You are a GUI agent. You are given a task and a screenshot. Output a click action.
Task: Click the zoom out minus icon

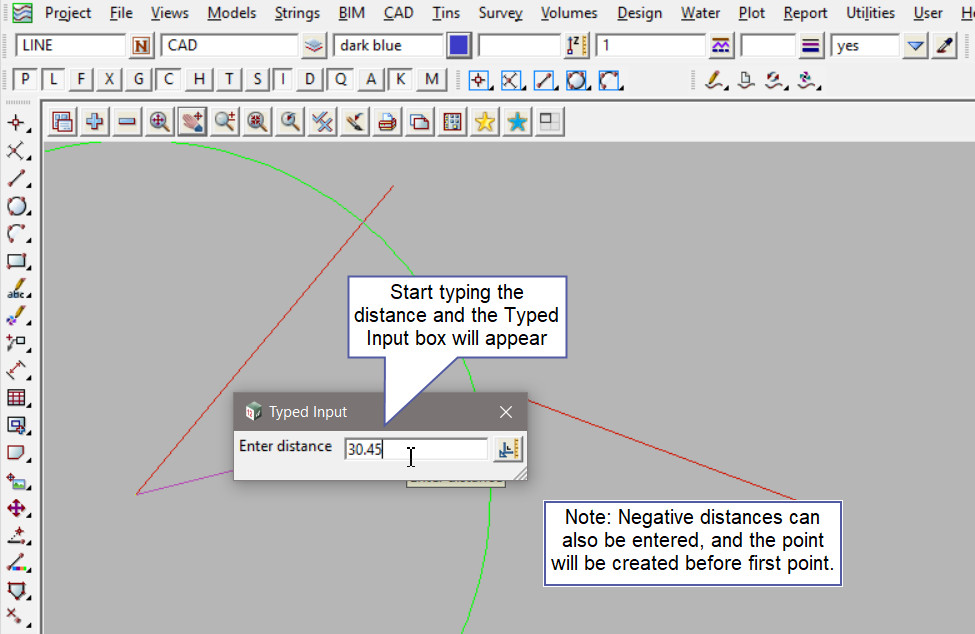(127, 122)
